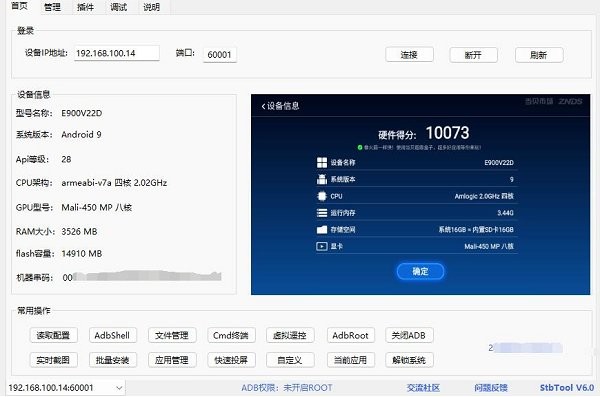The image size is (600, 397).
Task: Click the 运行内存 icon in preview
Action: pos(322,213)
